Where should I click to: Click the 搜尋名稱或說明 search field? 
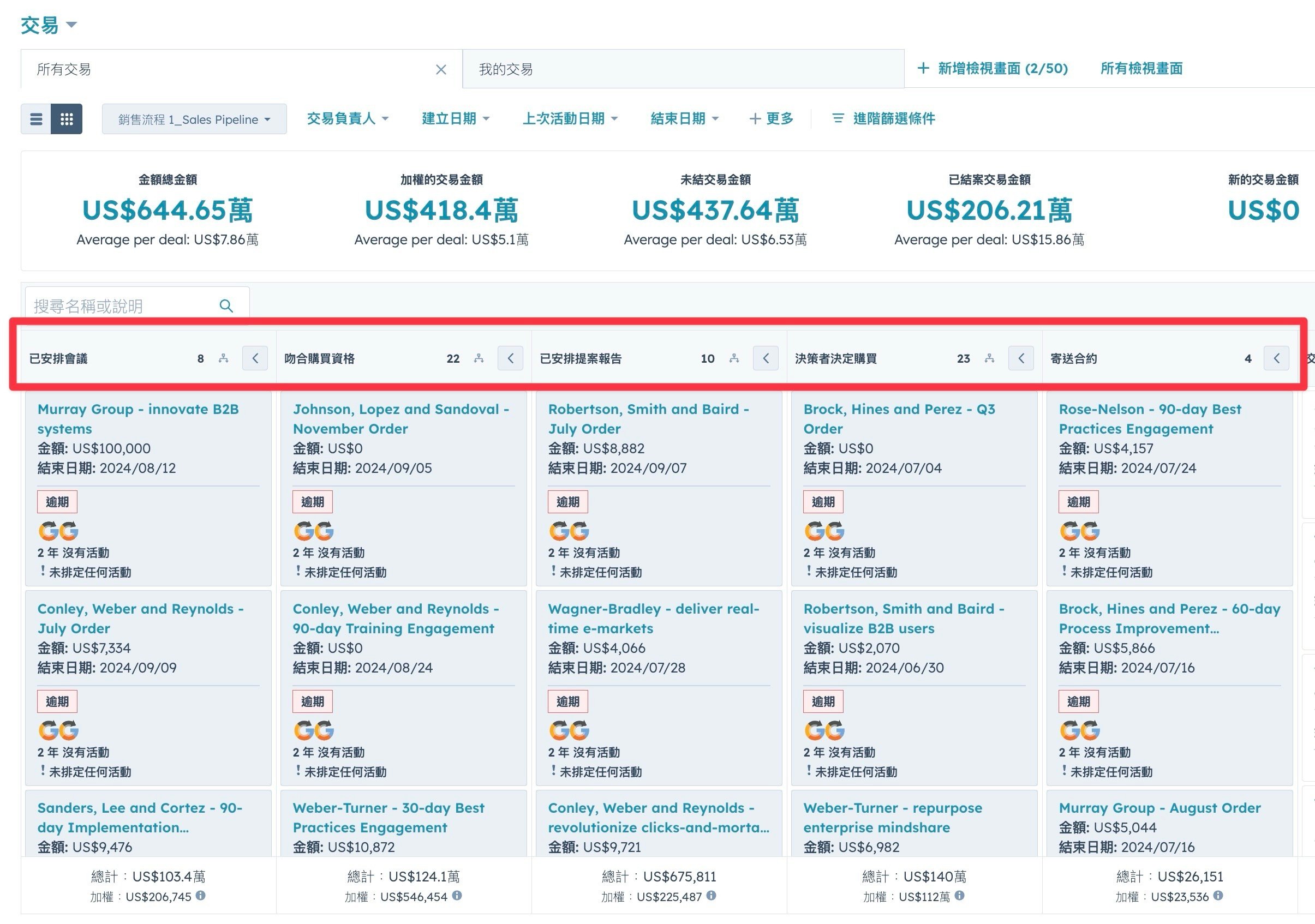pyautogui.click(x=115, y=305)
